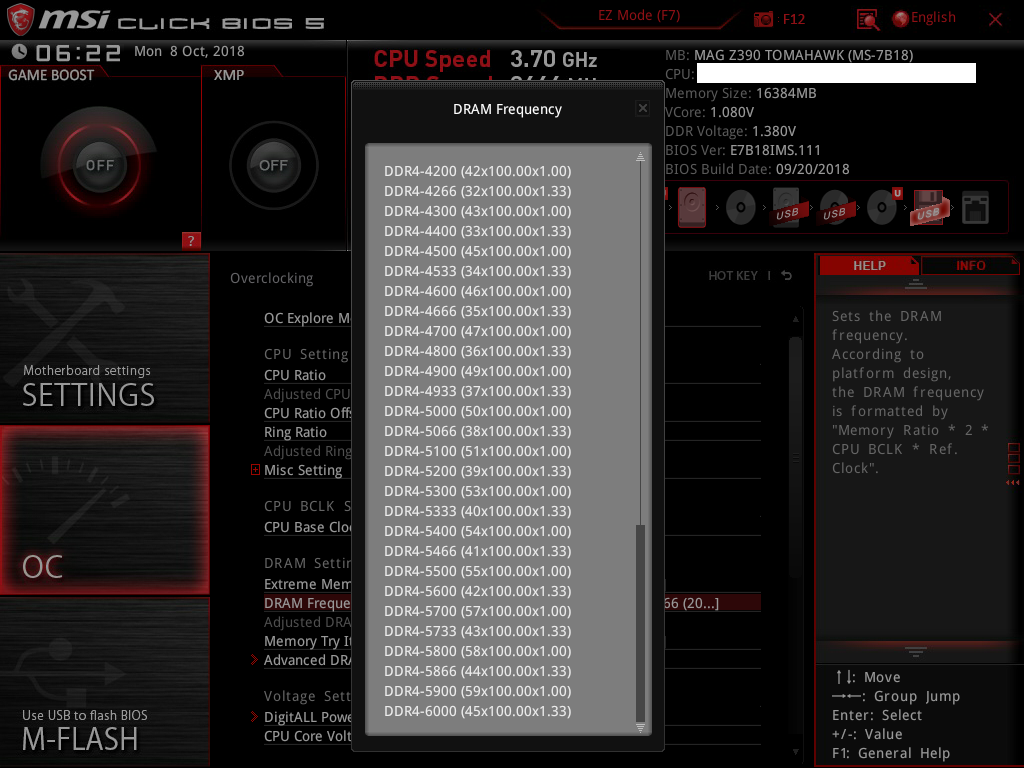Close the DRAM Frequency dialog

point(643,108)
